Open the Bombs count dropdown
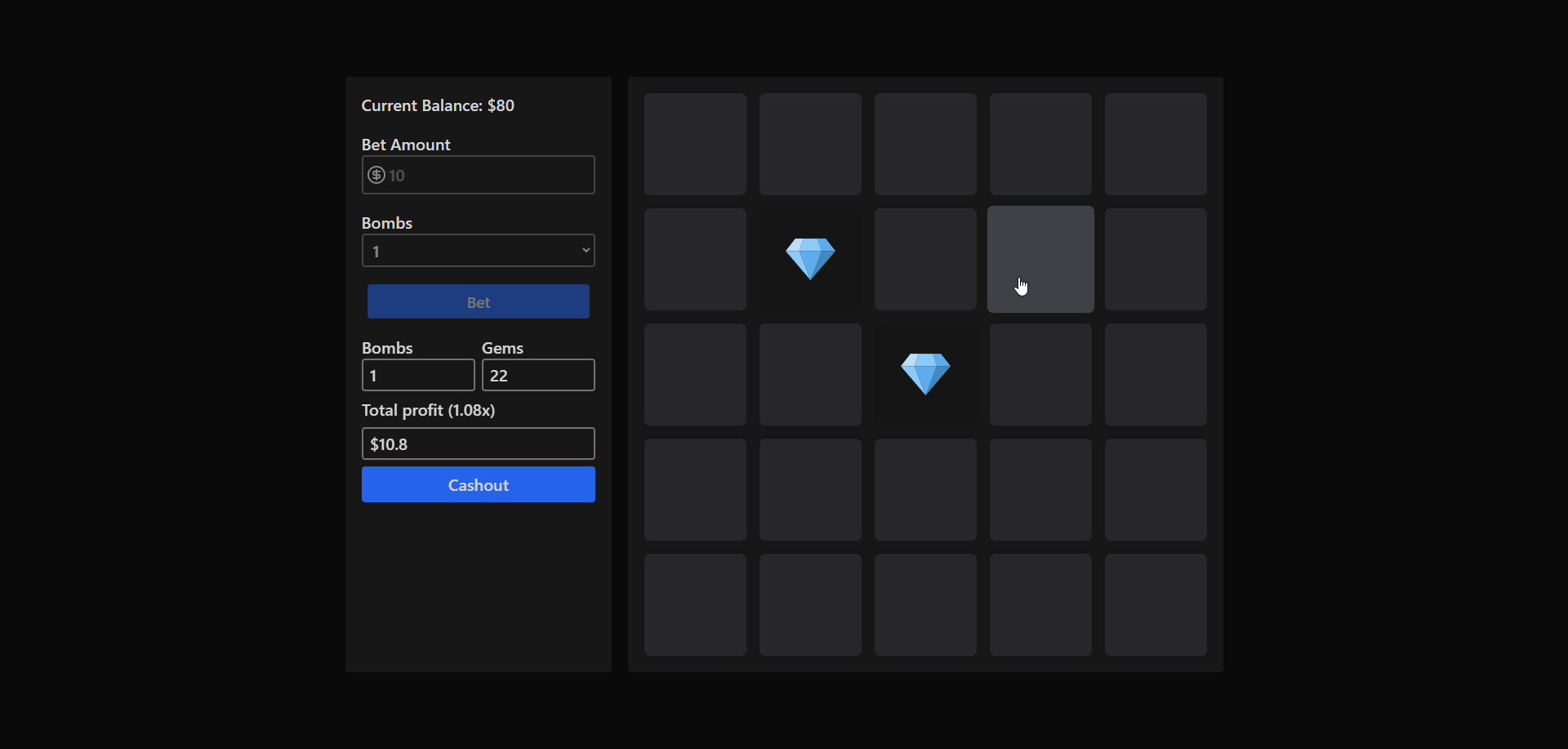The image size is (1568, 749). pyautogui.click(x=478, y=251)
